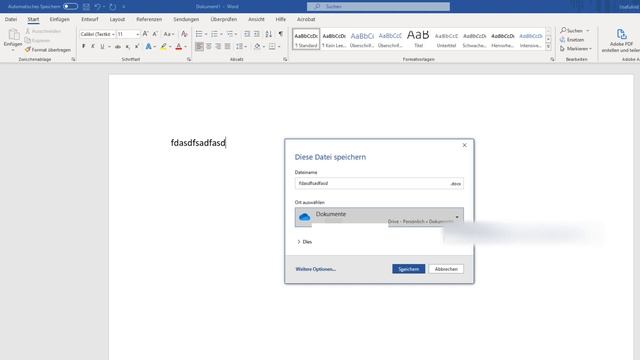The image size is (640, 360).
Task: Click the increase font size icon
Action: [145, 34]
